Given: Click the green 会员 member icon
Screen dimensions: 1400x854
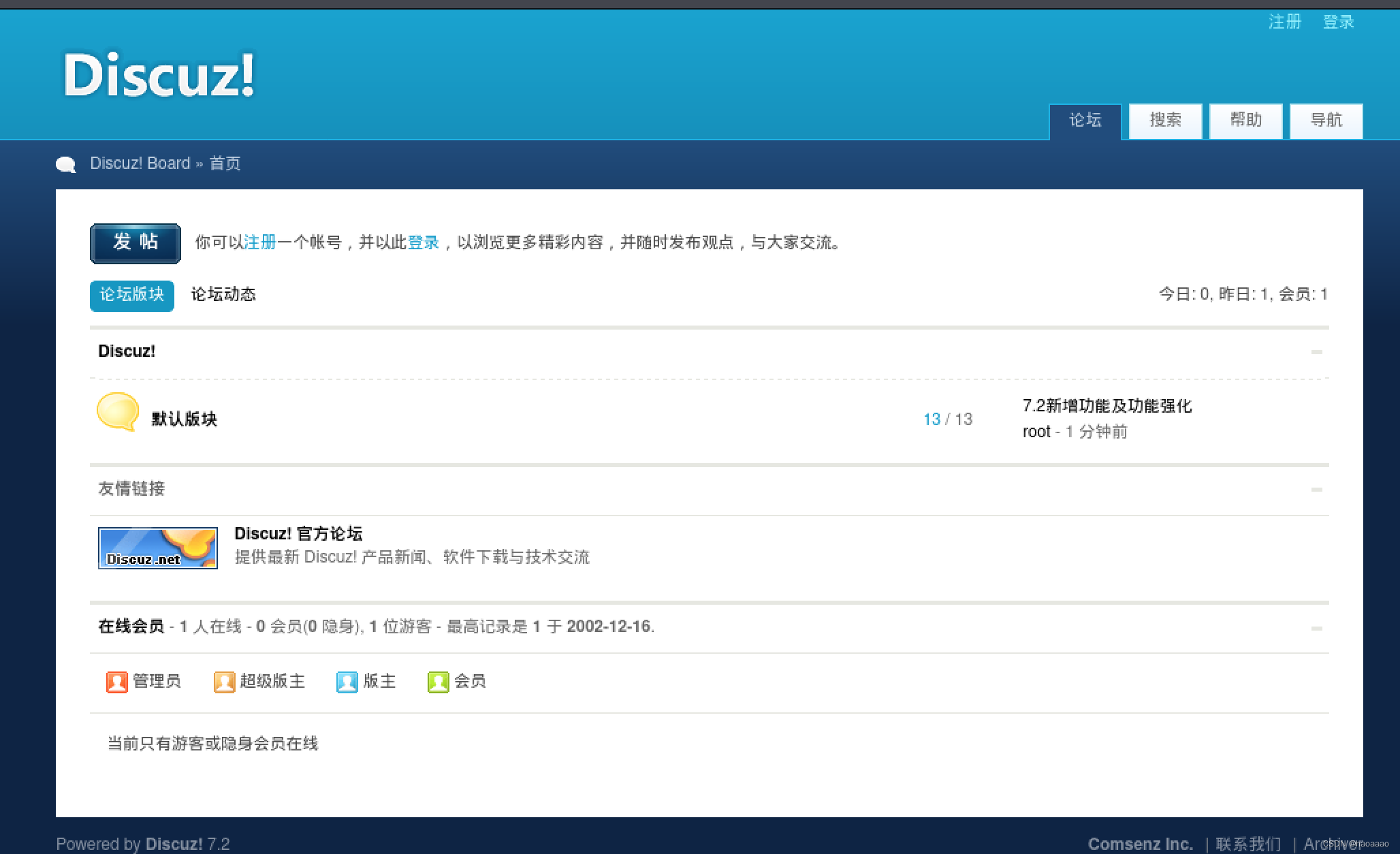Looking at the screenshot, I should [438, 682].
